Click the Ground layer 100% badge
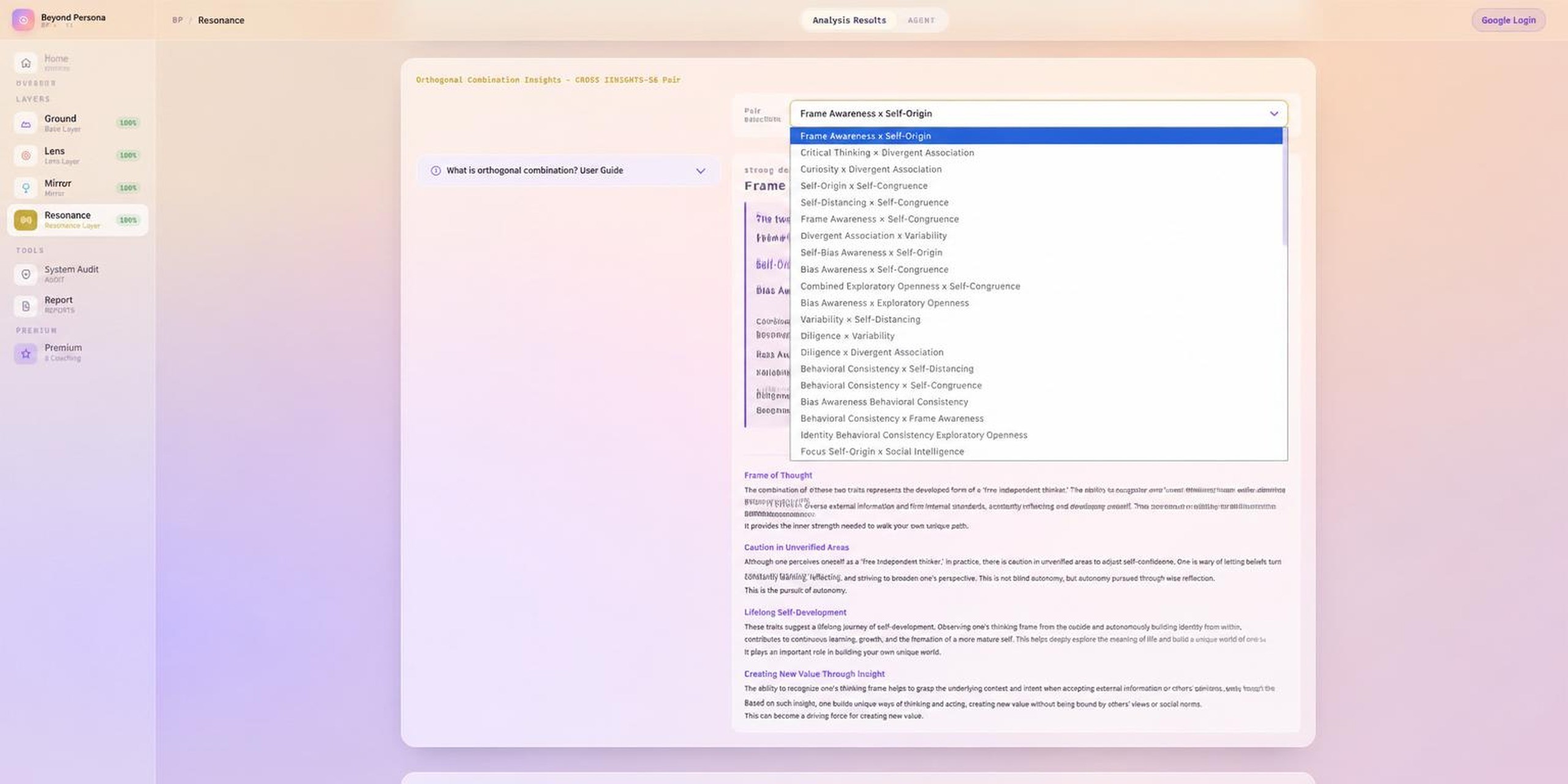This screenshot has height=784, width=1568. coord(128,123)
